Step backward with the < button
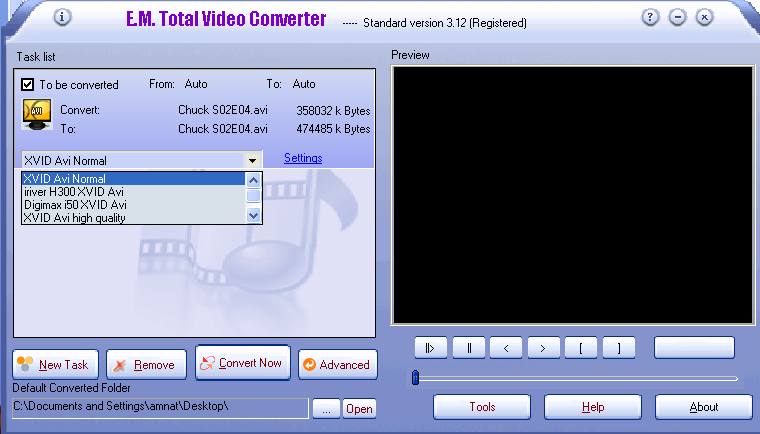The height and width of the screenshot is (434, 760). pos(506,348)
